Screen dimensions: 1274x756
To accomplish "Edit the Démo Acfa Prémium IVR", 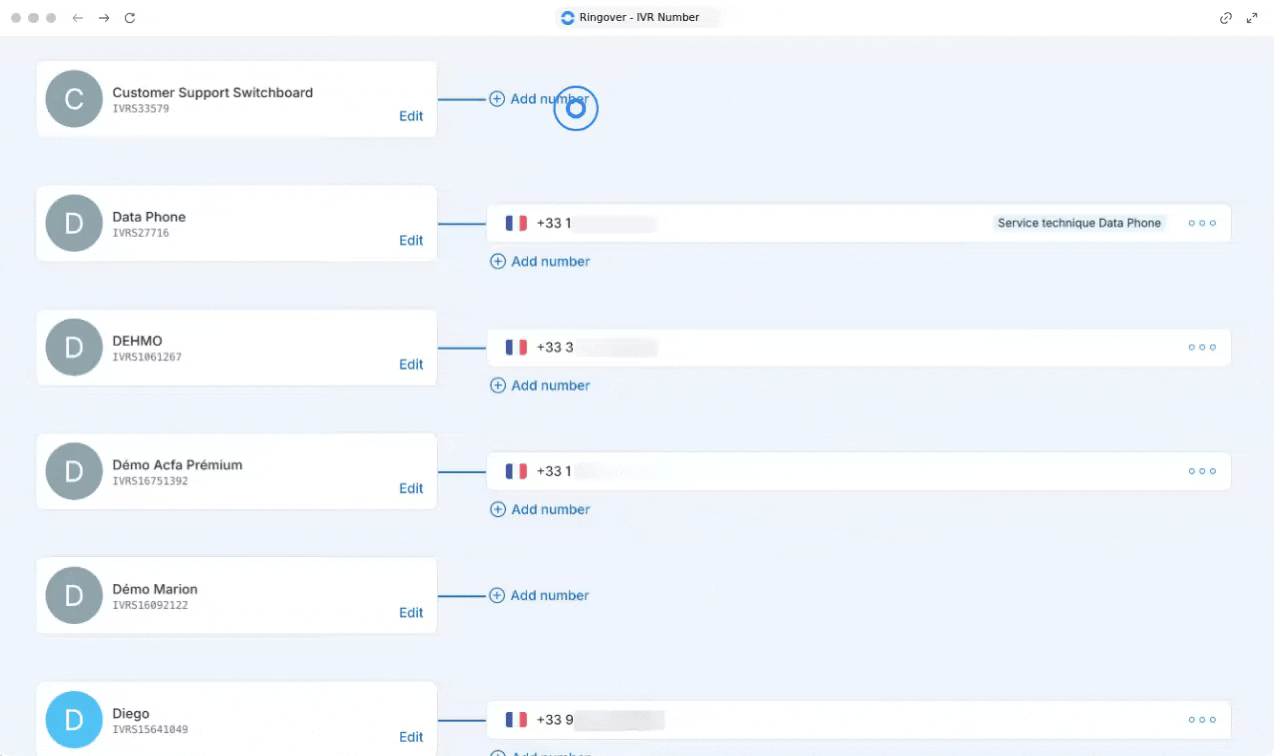I will click(x=411, y=488).
